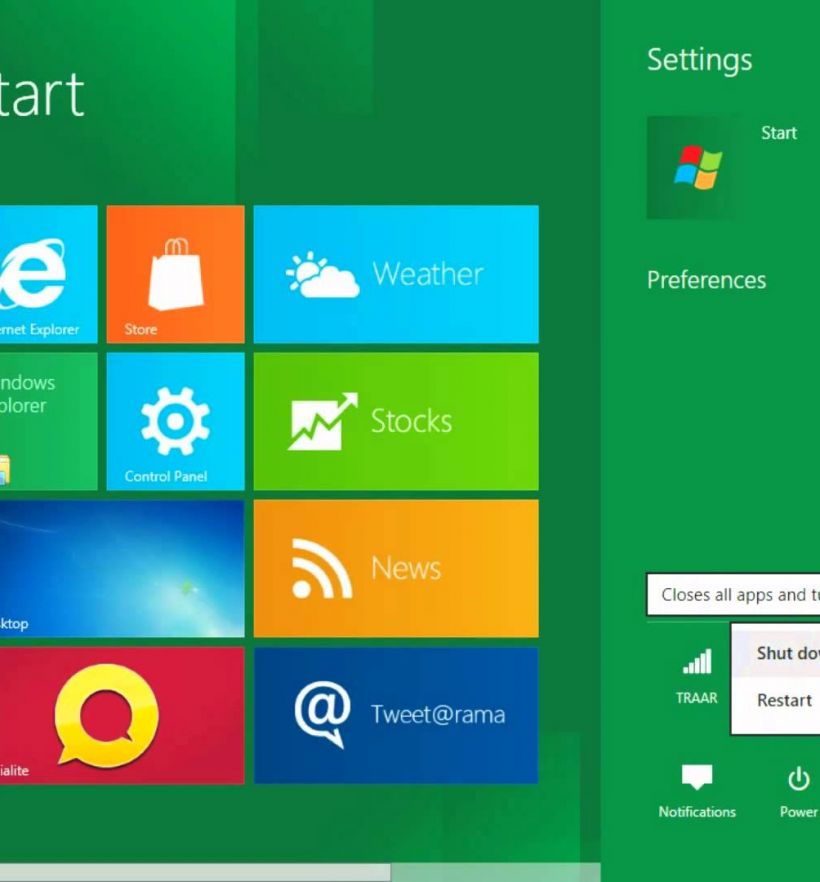The width and height of the screenshot is (820, 882).
Task: Open the Weather tile
Action: coord(396,274)
